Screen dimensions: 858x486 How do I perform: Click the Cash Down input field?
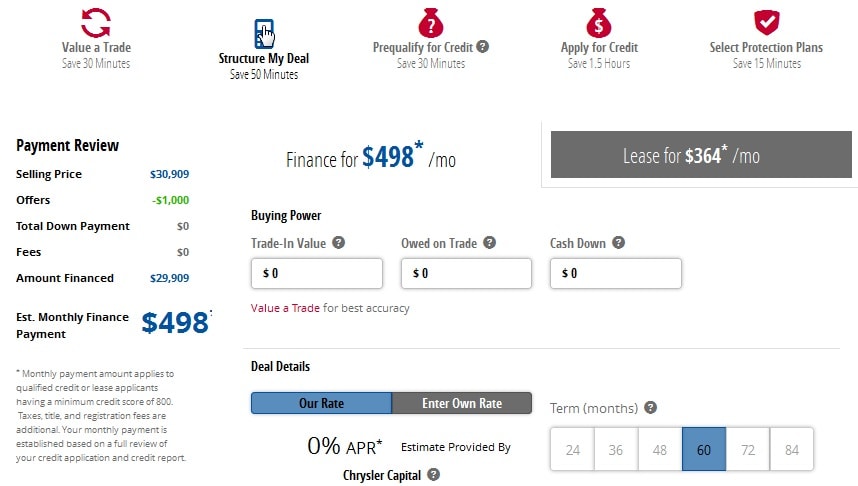pyautogui.click(x=616, y=273)
